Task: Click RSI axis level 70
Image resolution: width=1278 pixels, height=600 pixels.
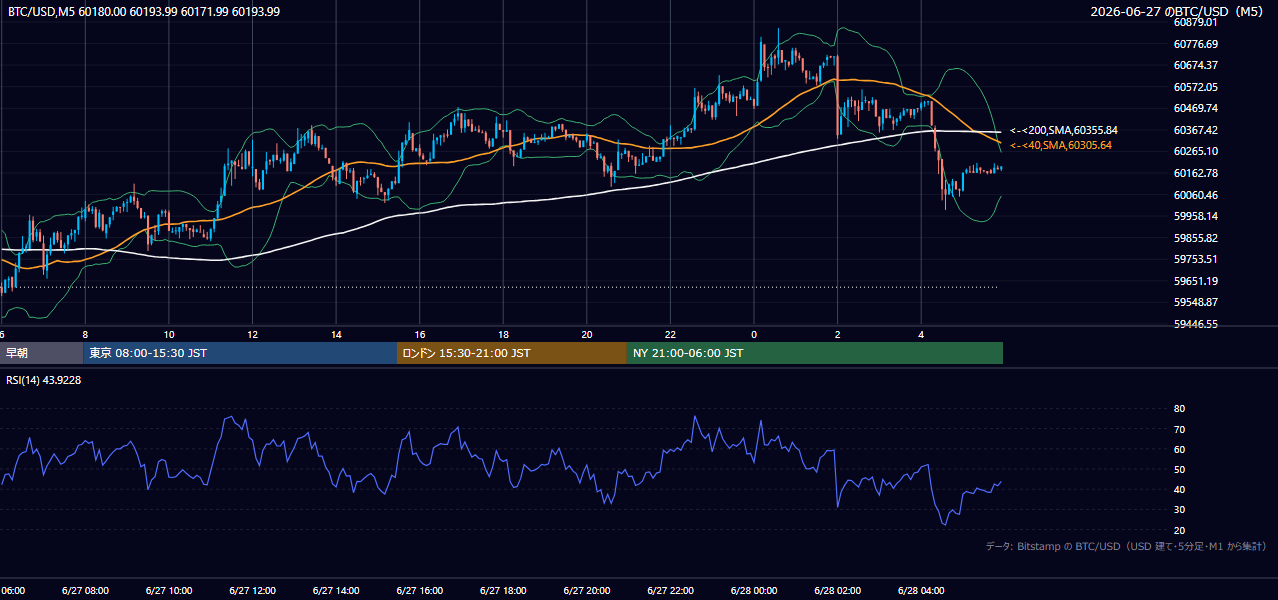Action: pyautogui.click(x=1179, y=430)
